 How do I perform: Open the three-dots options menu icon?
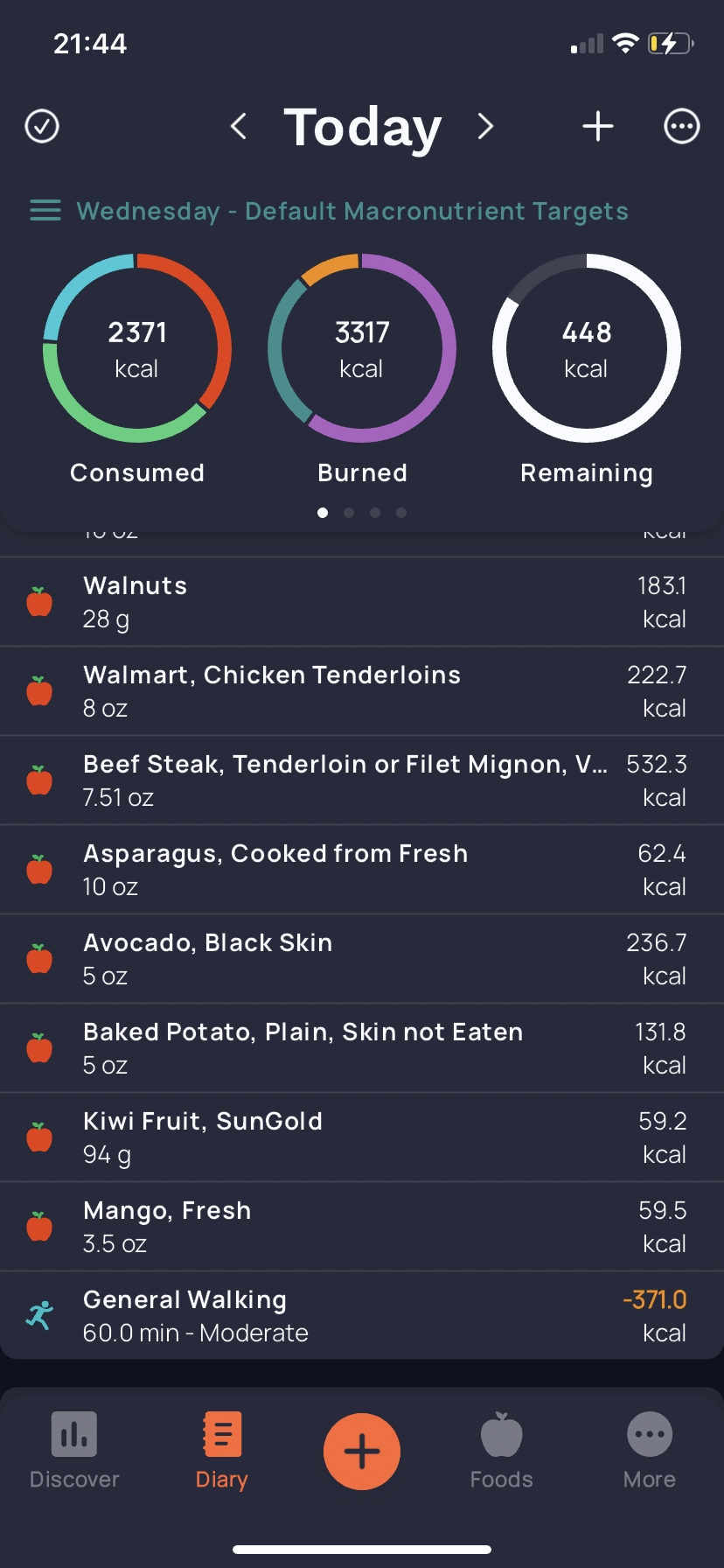point(682,126)
